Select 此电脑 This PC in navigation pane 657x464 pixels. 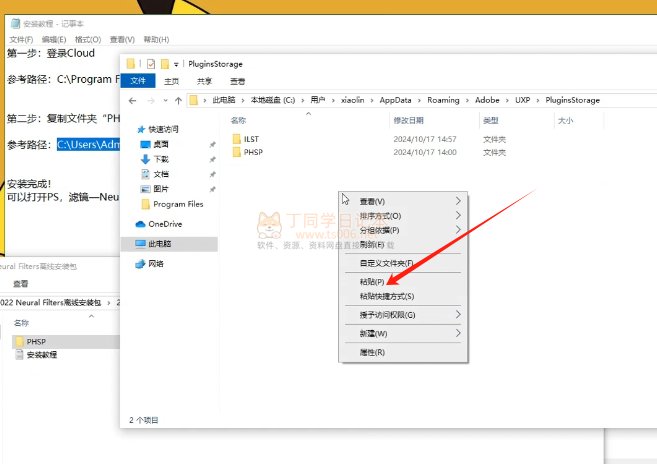(x=160, y=243)
